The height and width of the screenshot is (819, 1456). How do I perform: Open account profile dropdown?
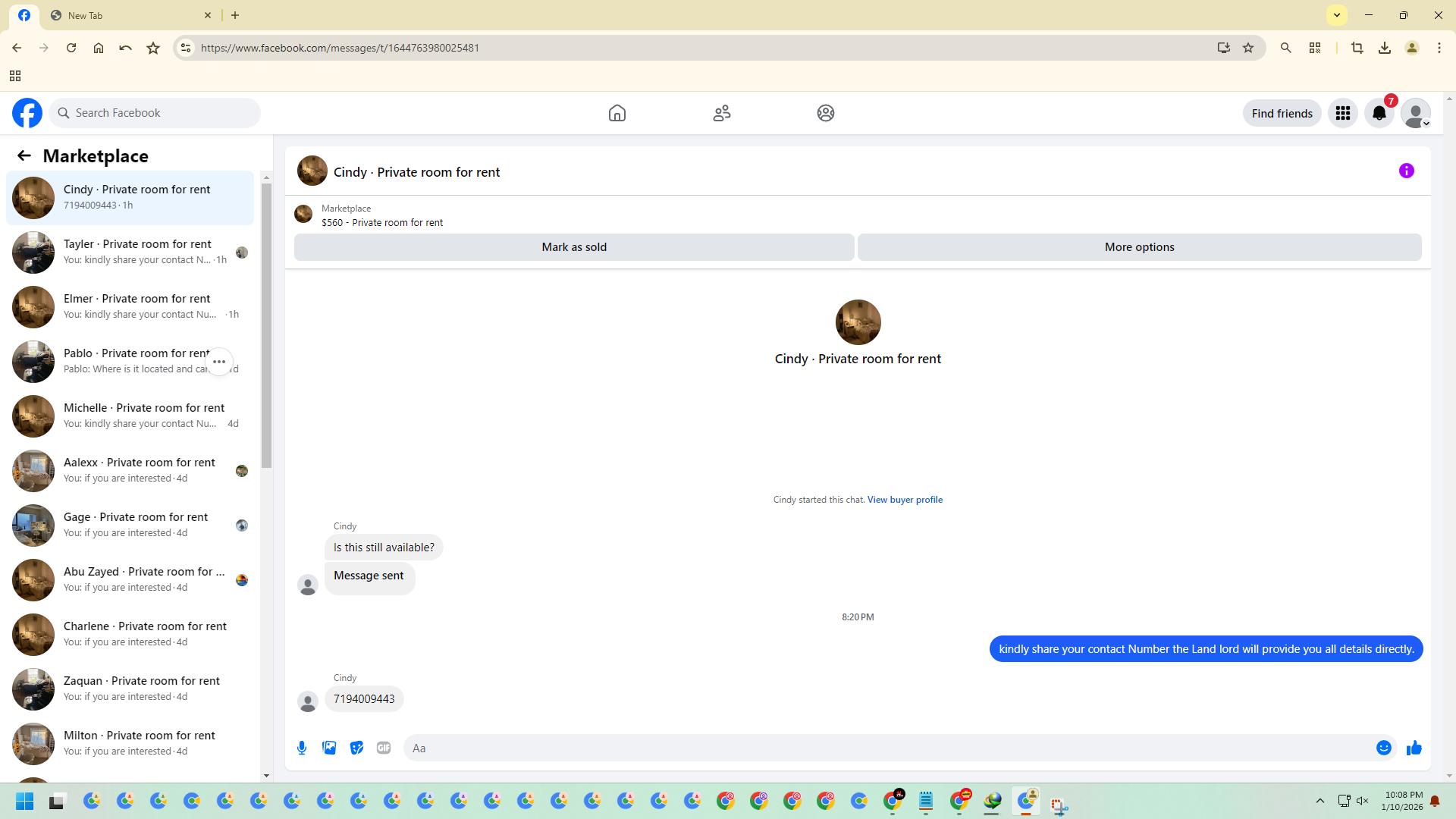coord(1415,114)
